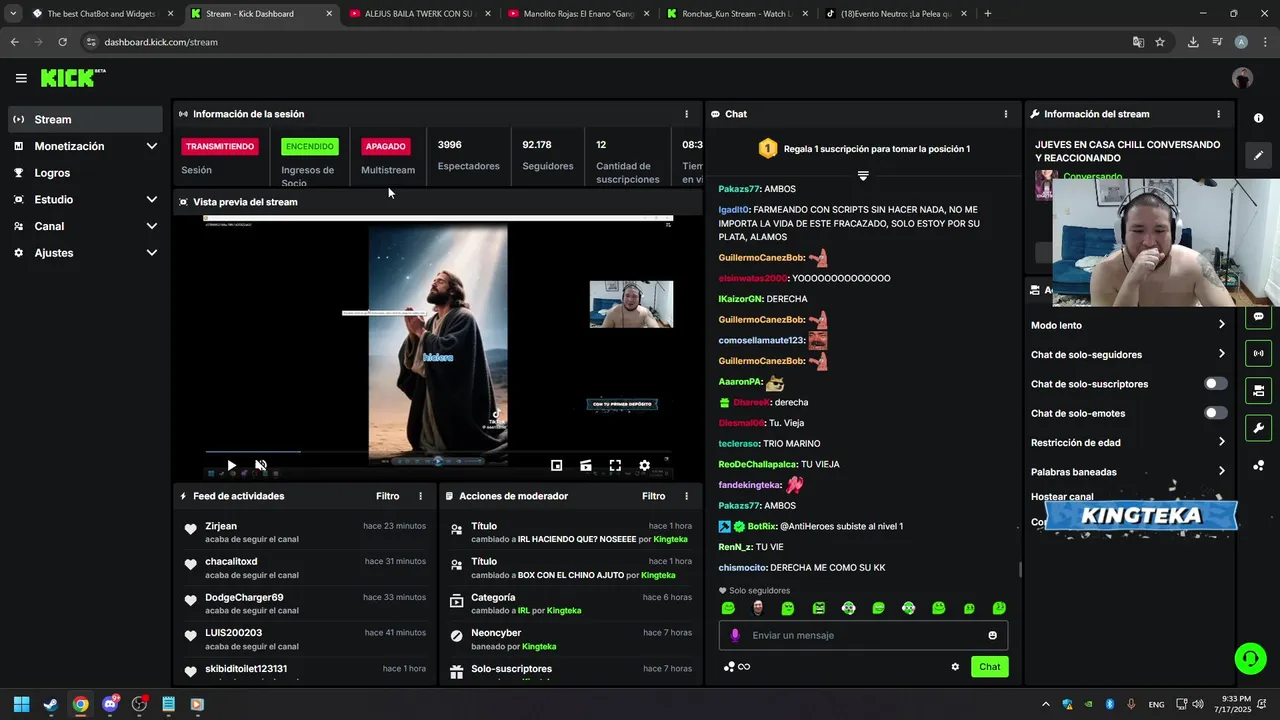Play the stream preview
The height and width of the screenshot is (720, 1280).
[x=231, y=465]
